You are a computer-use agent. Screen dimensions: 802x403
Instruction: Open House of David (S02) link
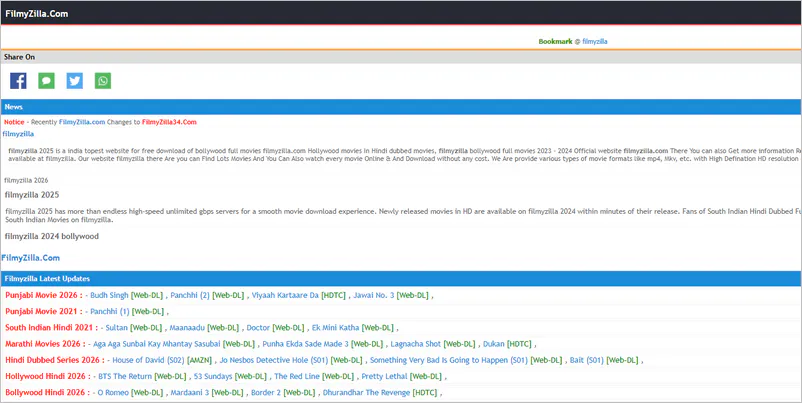pyautogui.click(x=148, y=361)
